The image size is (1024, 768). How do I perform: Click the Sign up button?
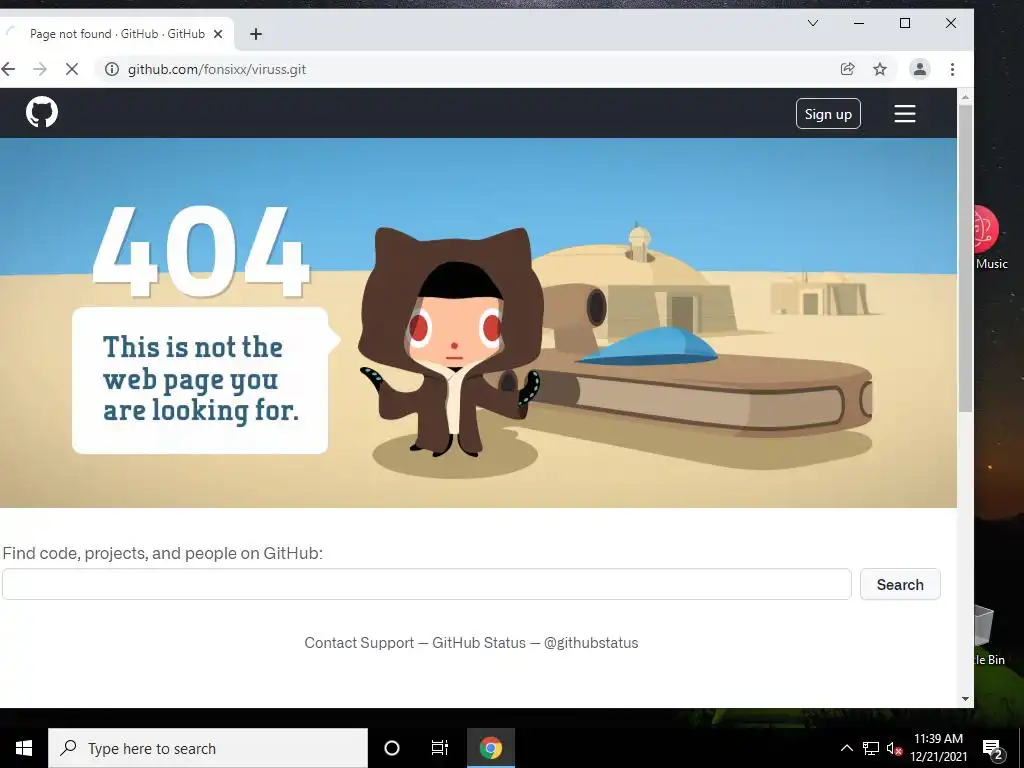(828, 114)
